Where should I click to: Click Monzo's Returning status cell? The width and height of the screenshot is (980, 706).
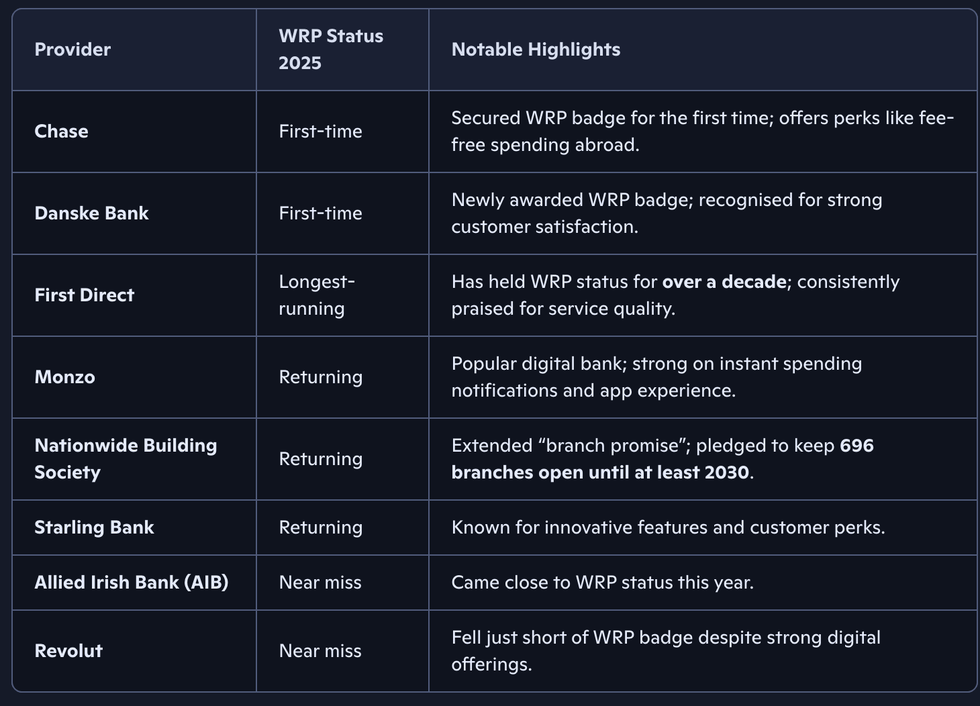[x=320, y=377]
